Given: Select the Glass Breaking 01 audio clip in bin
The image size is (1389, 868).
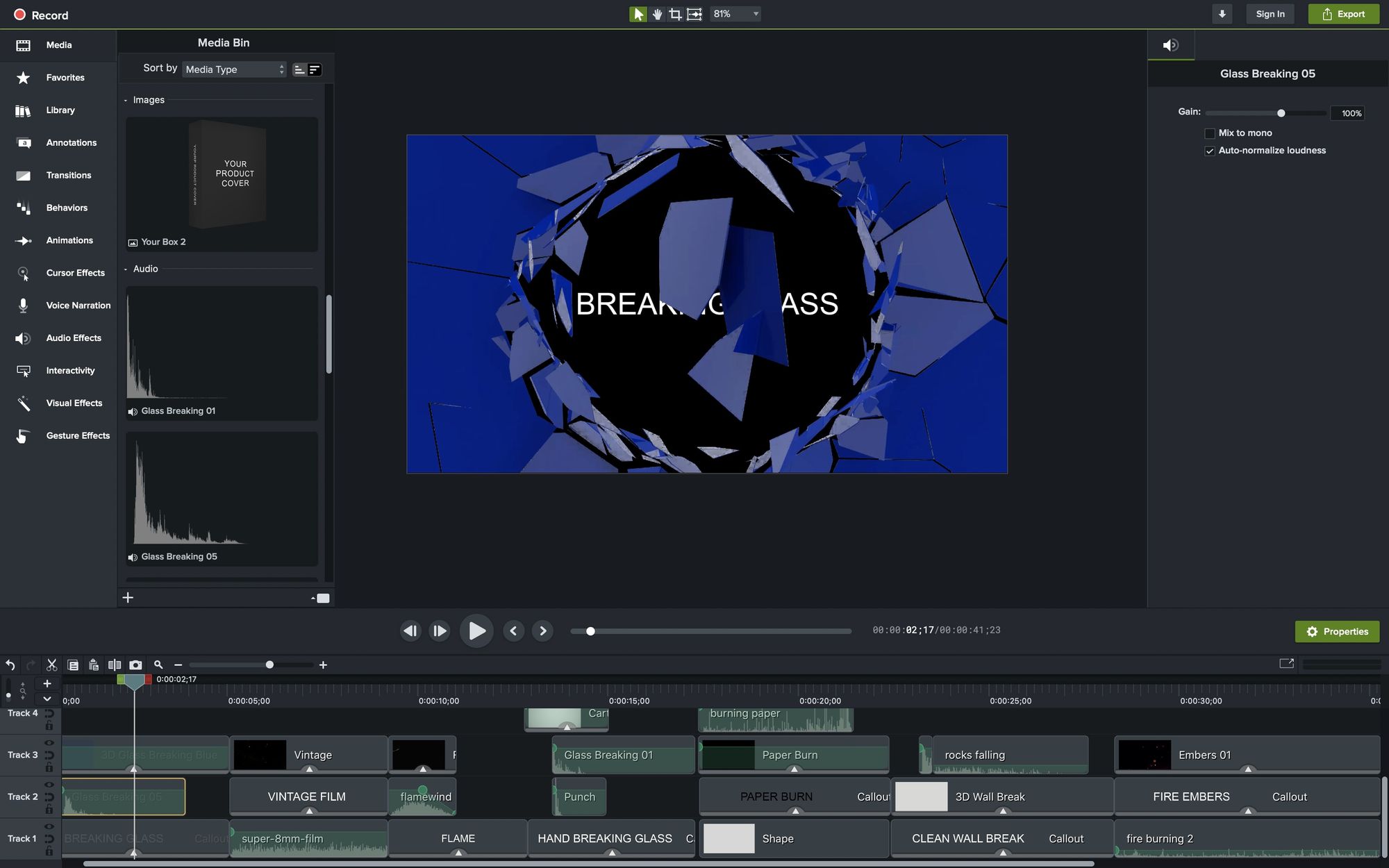Looking at the screenshot, I should (222, 353).
